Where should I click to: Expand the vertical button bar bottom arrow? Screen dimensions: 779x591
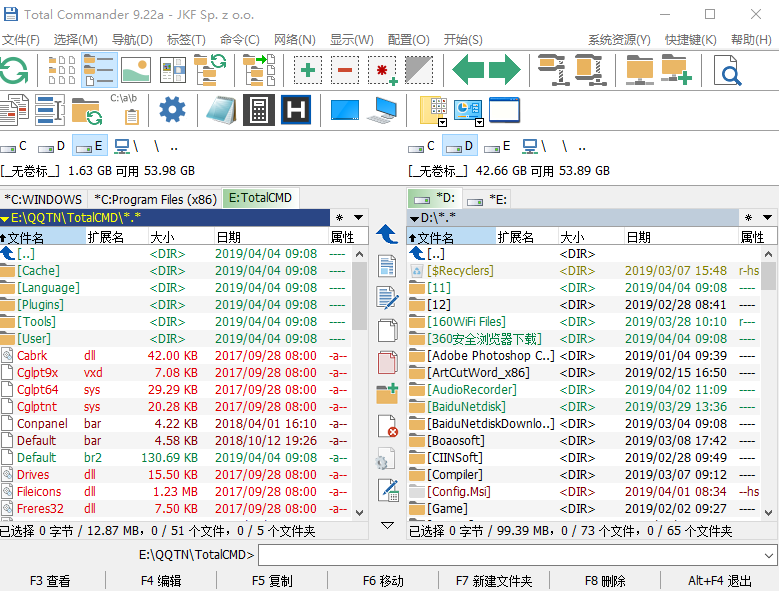tap(388, 525)
